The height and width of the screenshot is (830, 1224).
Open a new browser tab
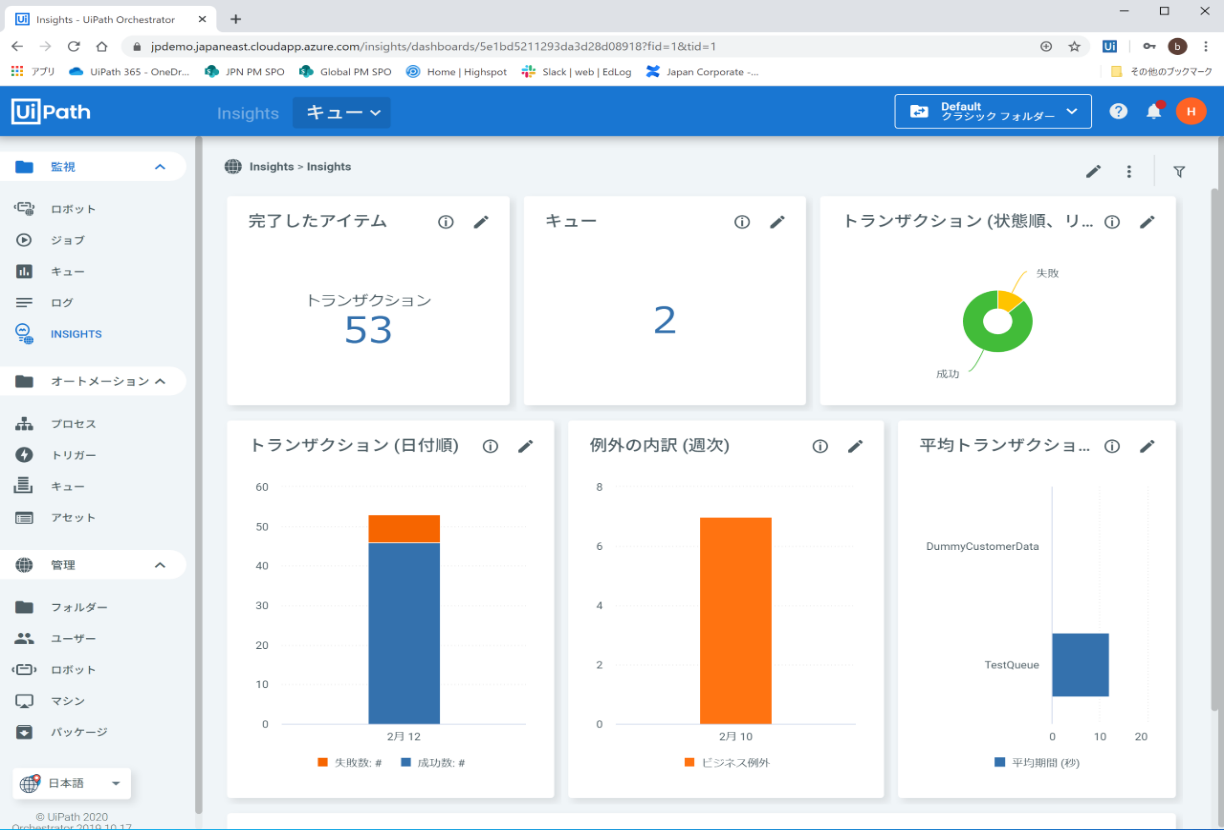click(x=236, y=19)
